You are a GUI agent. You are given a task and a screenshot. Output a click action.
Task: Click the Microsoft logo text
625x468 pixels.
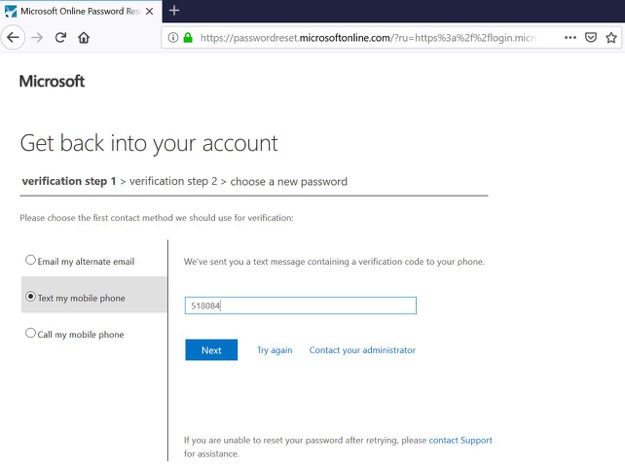pyautogui.click(x=52, y=81)
